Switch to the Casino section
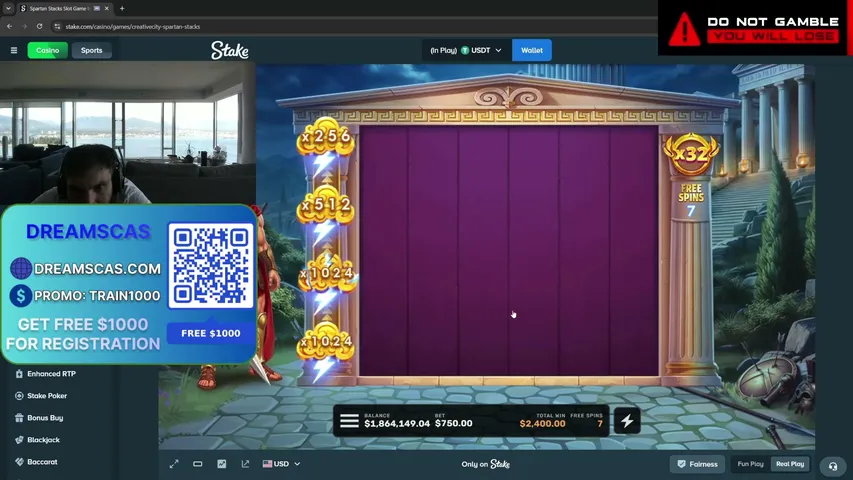Viewport: 853px width, 480px height. 47,50
